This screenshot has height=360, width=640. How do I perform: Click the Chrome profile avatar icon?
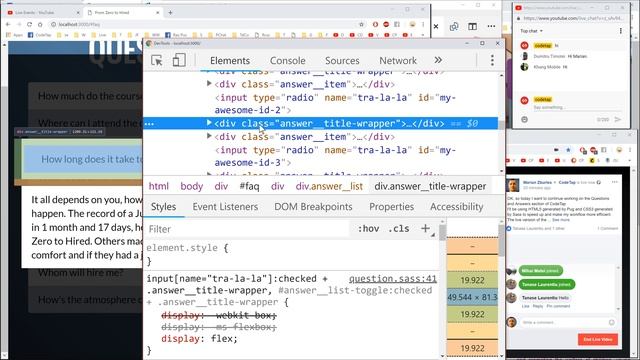click(x=413, y=24)
